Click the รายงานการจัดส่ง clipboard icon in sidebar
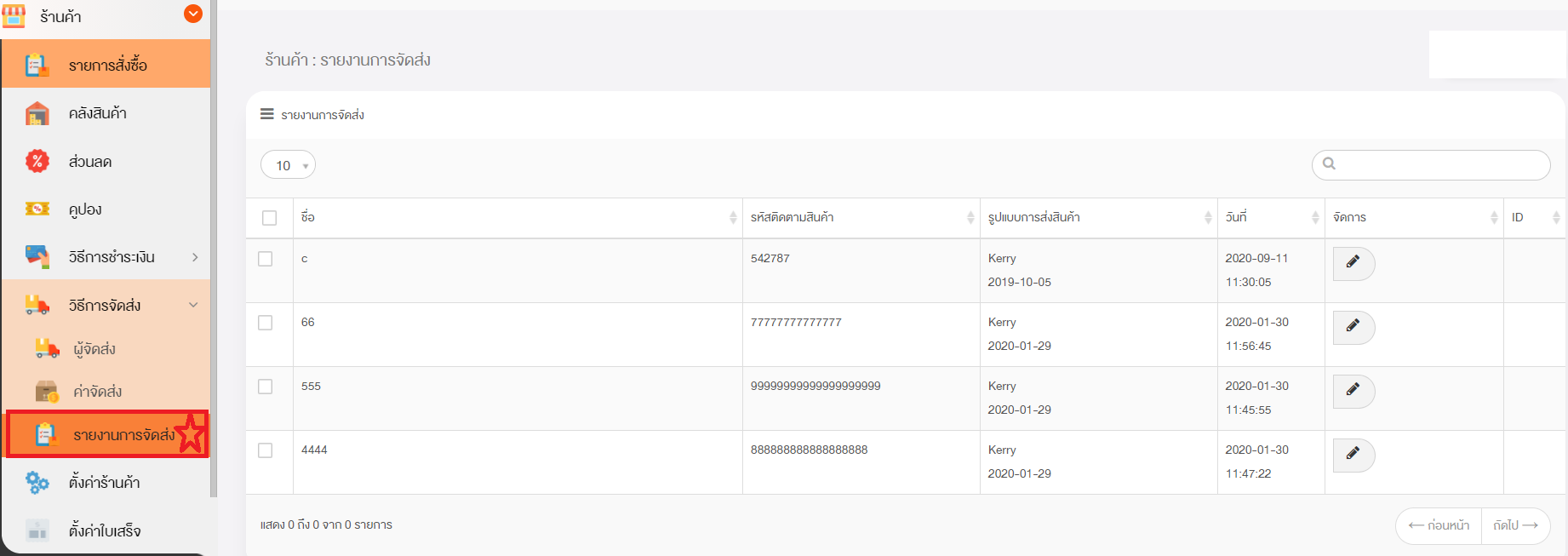 (45, 434)
